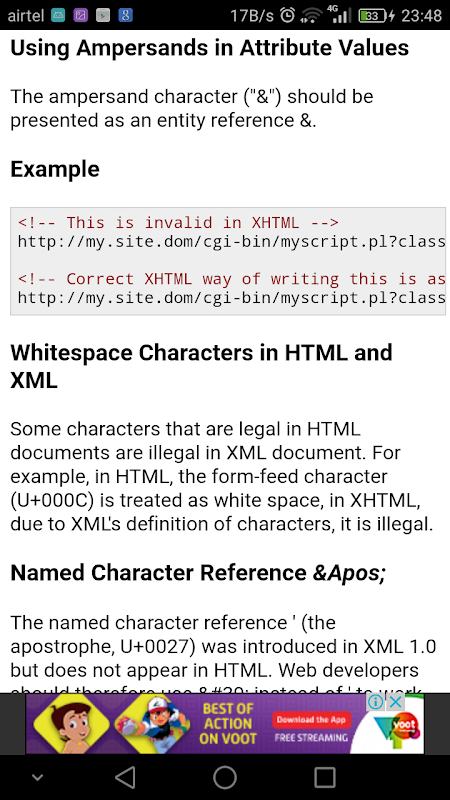Tap the Wi-Fi status icon
The image size is (450, 800).
click(311, 15)
